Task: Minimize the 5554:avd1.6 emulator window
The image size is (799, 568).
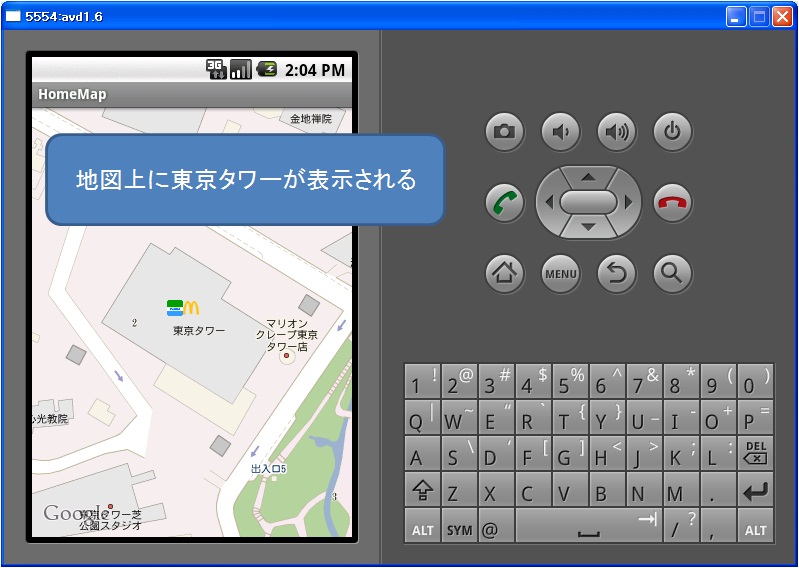Action: pyautogui.click(x=735, y=17)
